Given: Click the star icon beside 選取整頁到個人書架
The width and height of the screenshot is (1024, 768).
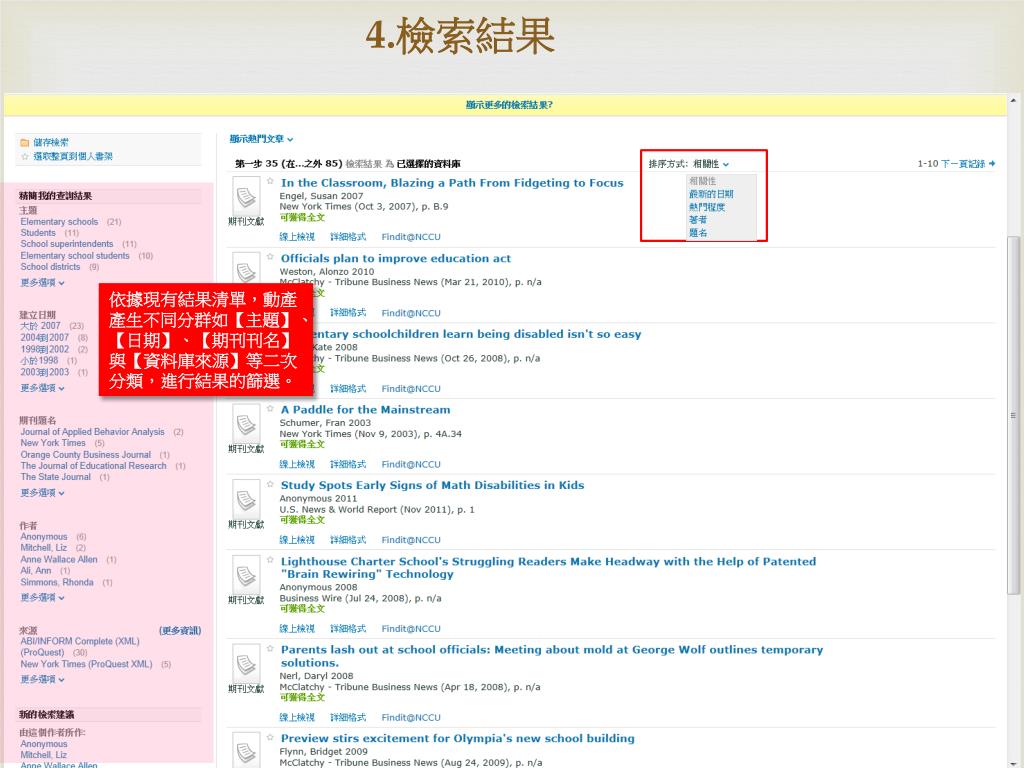Looking at the screenshot, I should 24,157.
